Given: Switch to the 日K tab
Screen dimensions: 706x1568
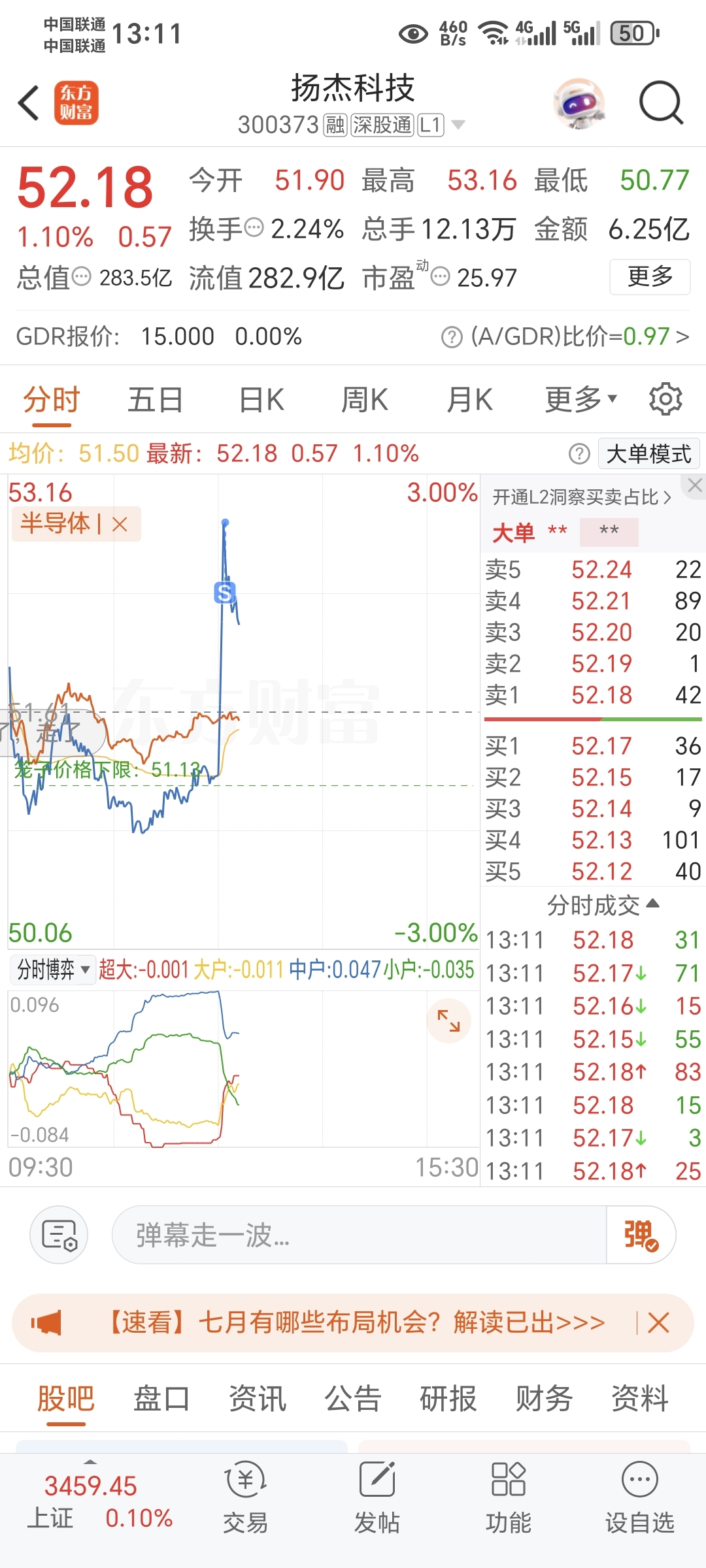Looking at the screenshot, I should click(x=261, y=399).
